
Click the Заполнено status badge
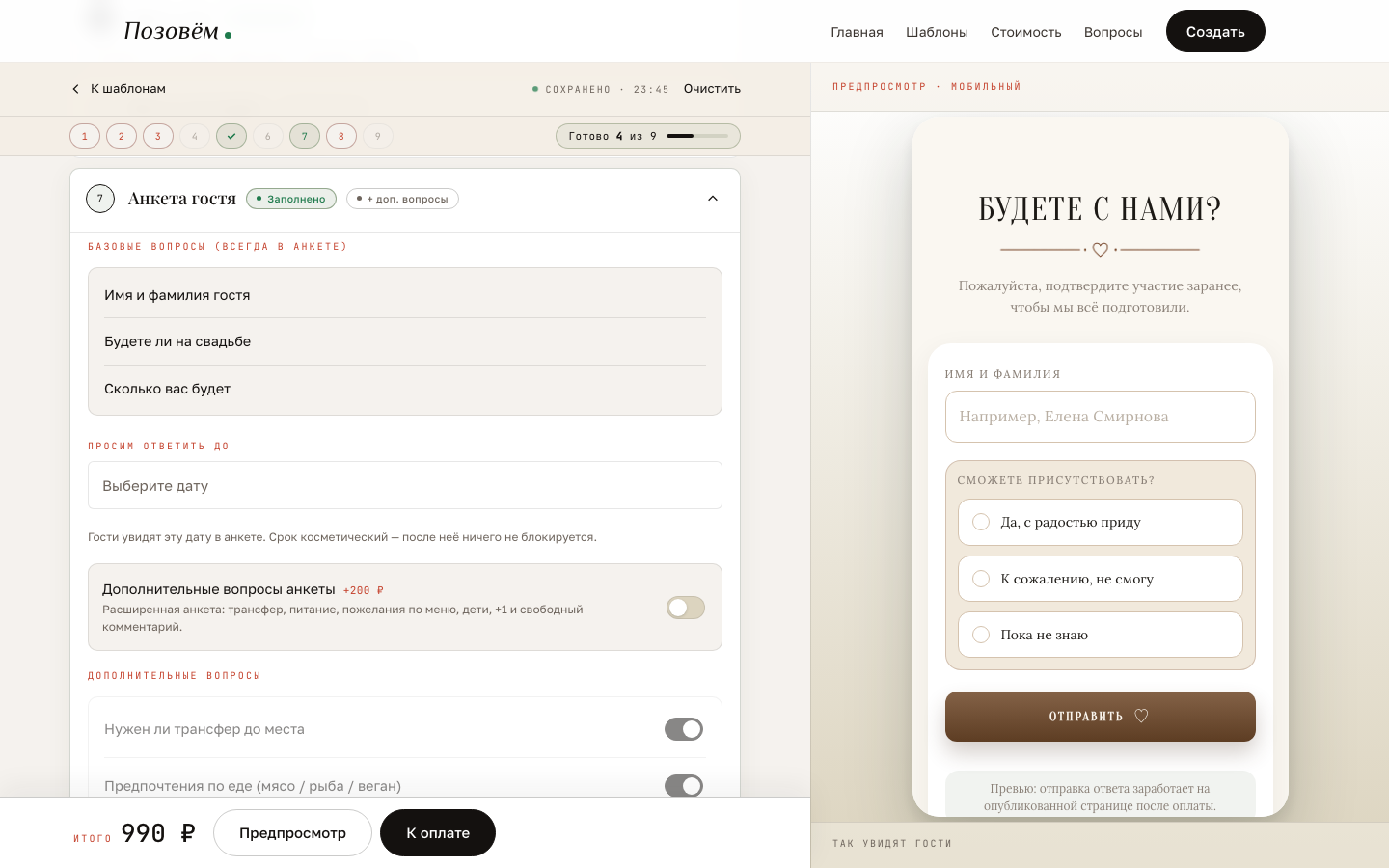[291, 199]
